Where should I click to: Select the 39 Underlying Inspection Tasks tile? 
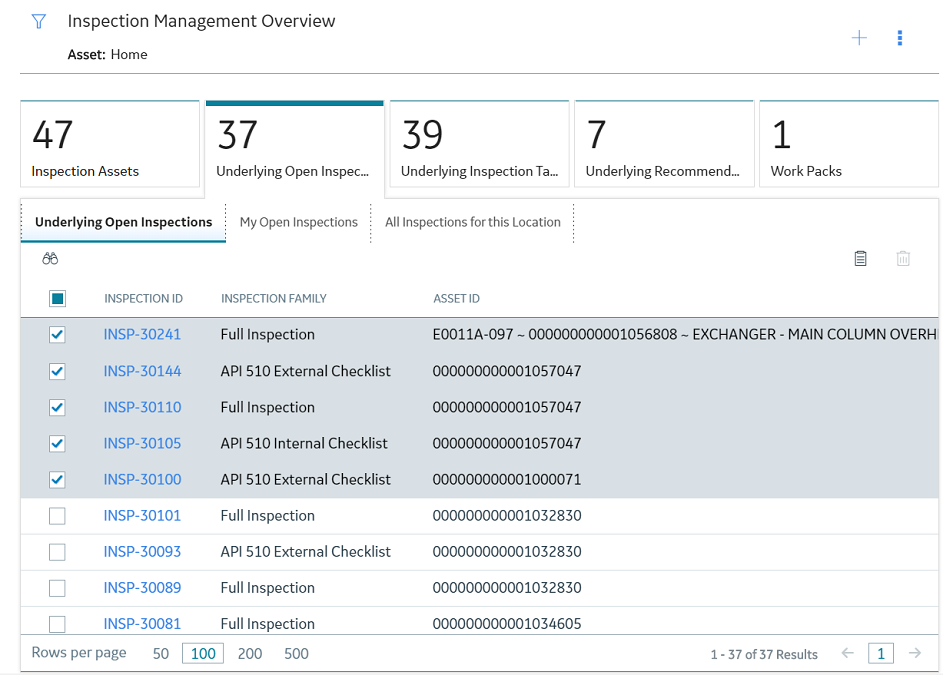(x=479, y=144)
